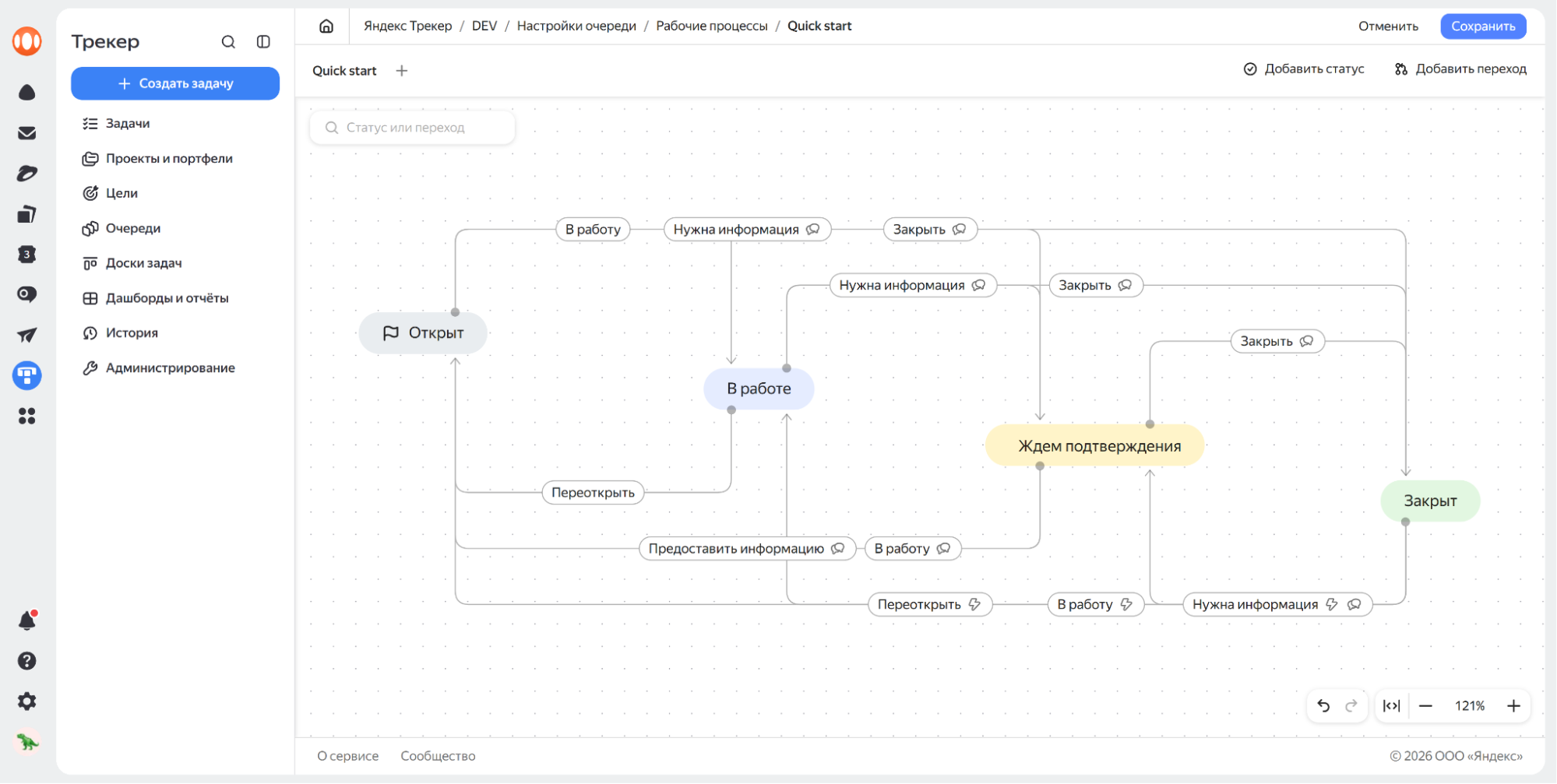Image resolution: width=1557 pixels, height=784 pixels.
Task: Click the undo arrow on canvas
Action: [x=1323, y=705]
